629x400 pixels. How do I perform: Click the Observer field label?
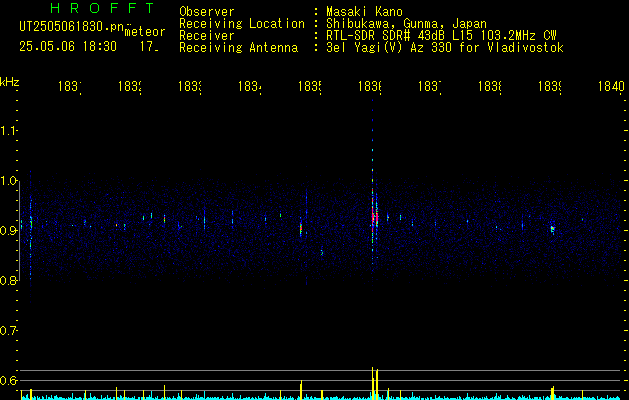pyautogui.click(x=207, y=11)
